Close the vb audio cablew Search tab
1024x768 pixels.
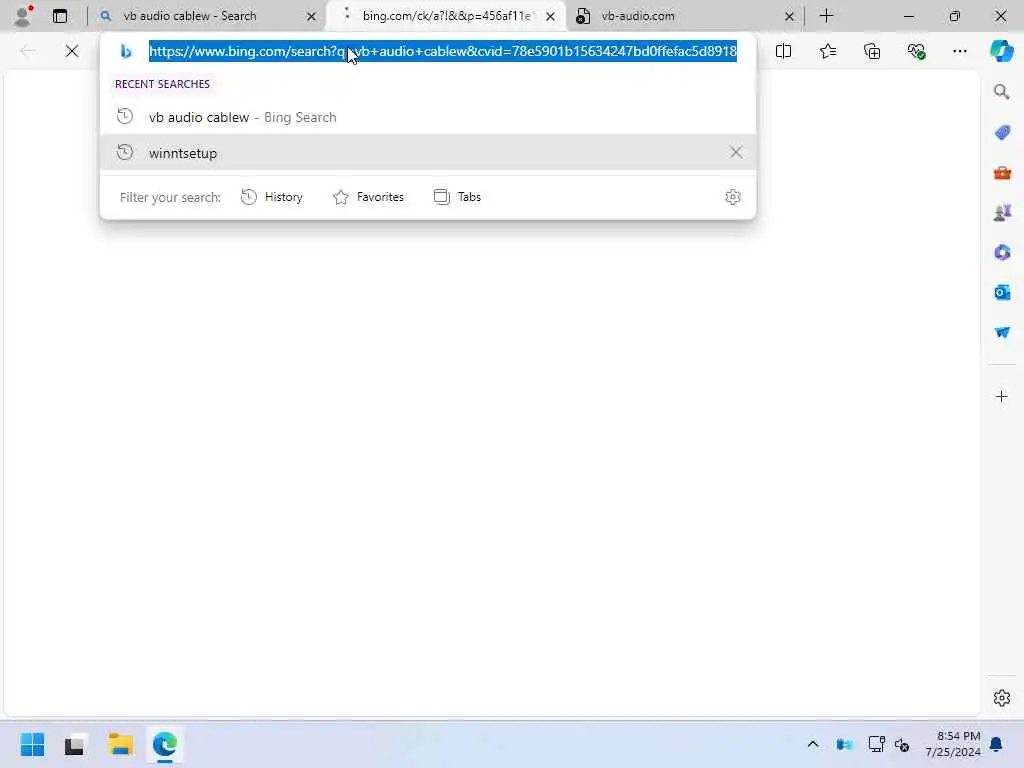tap(312, 16)
